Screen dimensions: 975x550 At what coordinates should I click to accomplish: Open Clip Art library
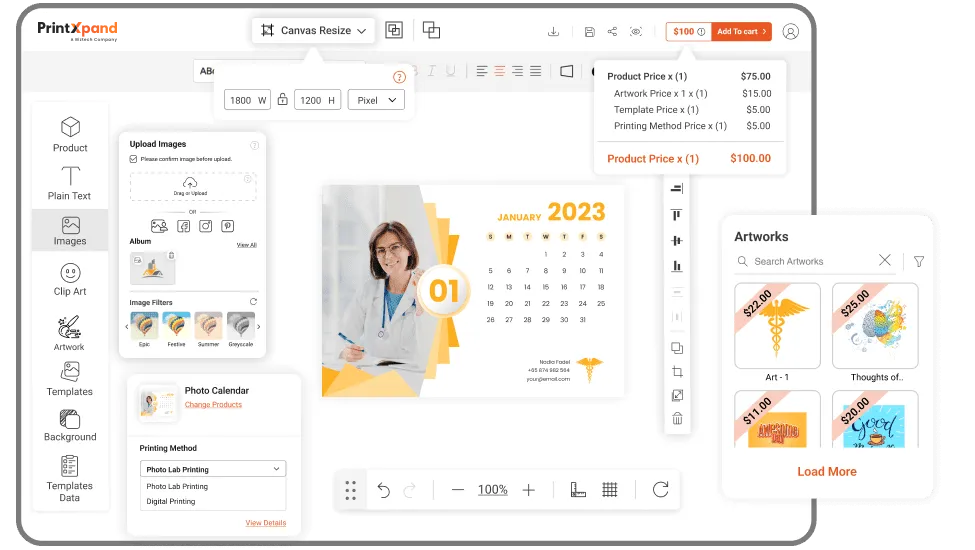(x=70, y=280)
